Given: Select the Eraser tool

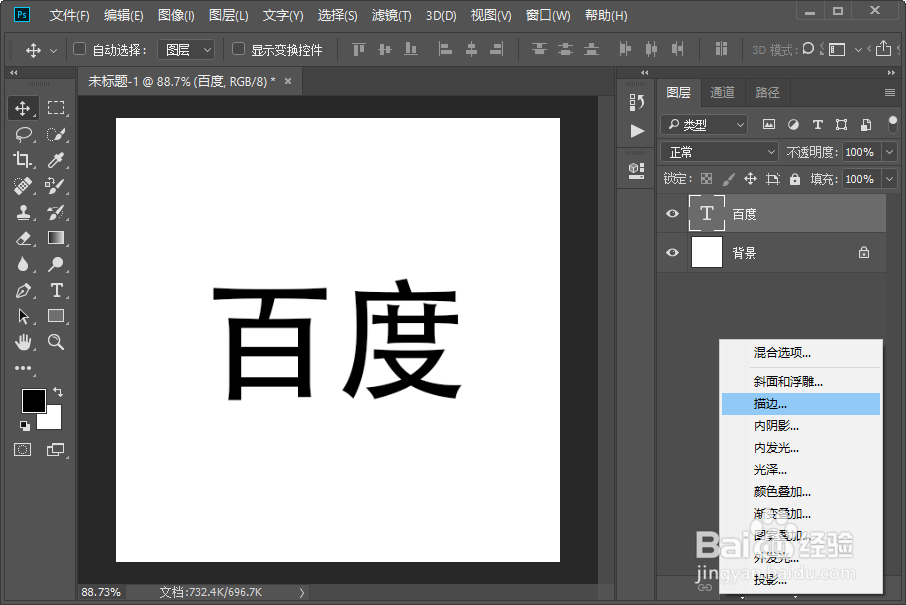Looking at the screenshot, I should click(x=23, y=238).
